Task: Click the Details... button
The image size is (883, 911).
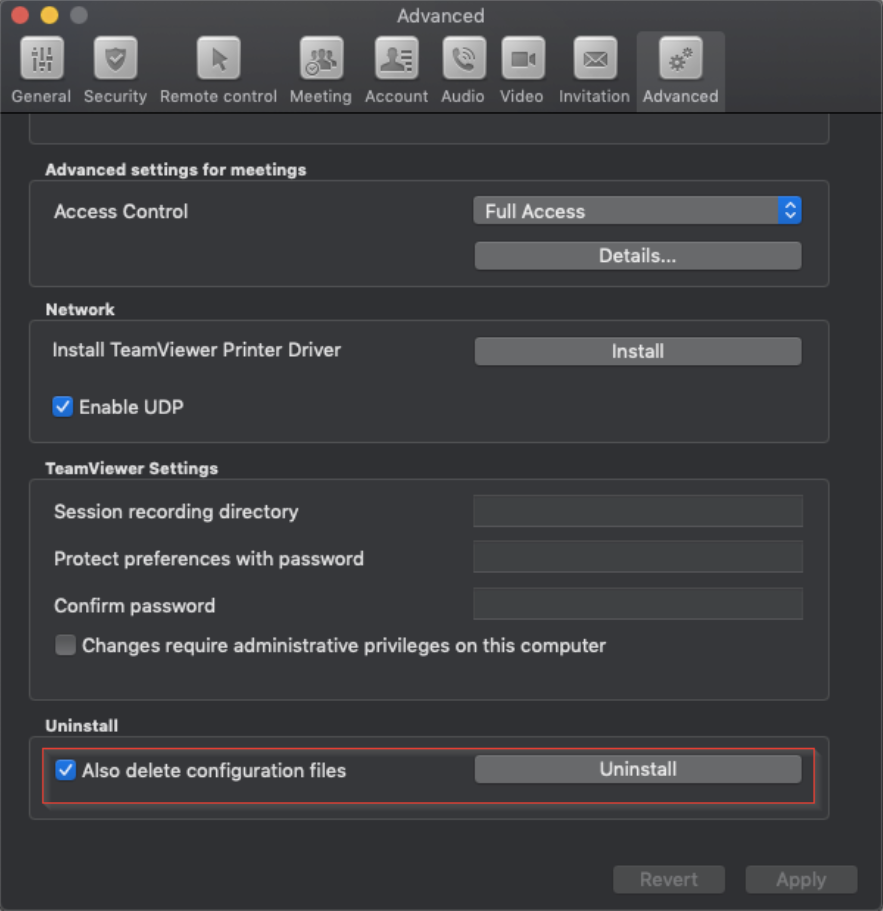Action: [638, 256]
